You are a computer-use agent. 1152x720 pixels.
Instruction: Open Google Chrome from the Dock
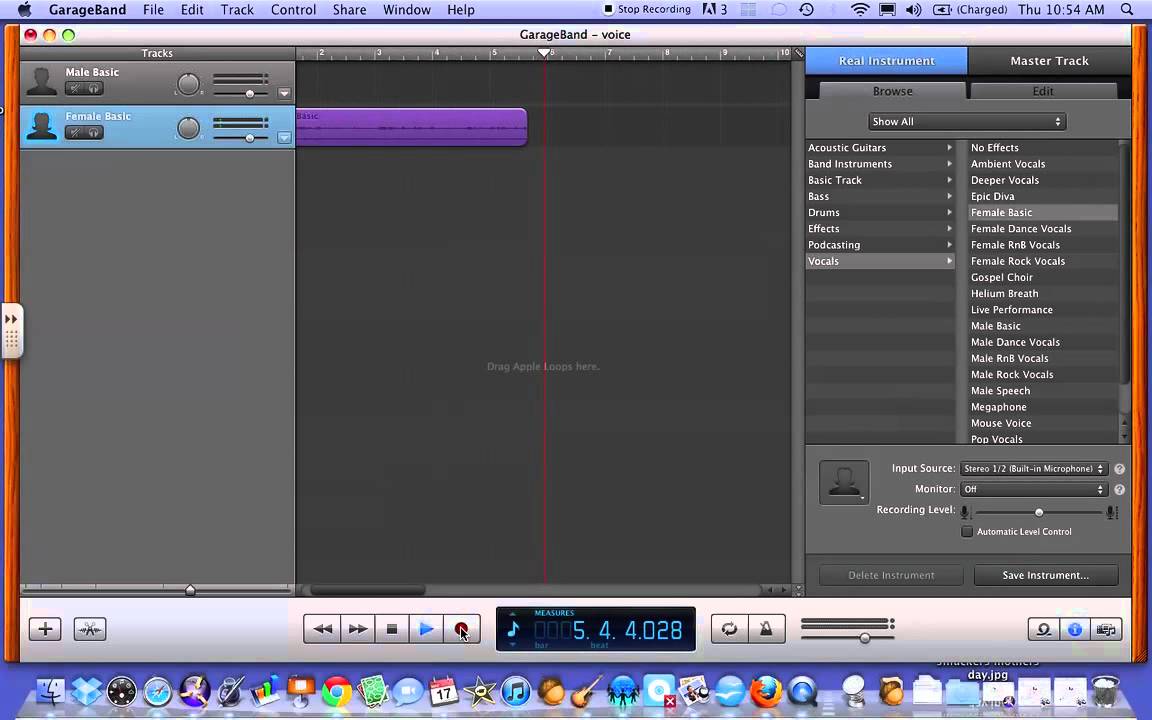click(x=336, y=691)
